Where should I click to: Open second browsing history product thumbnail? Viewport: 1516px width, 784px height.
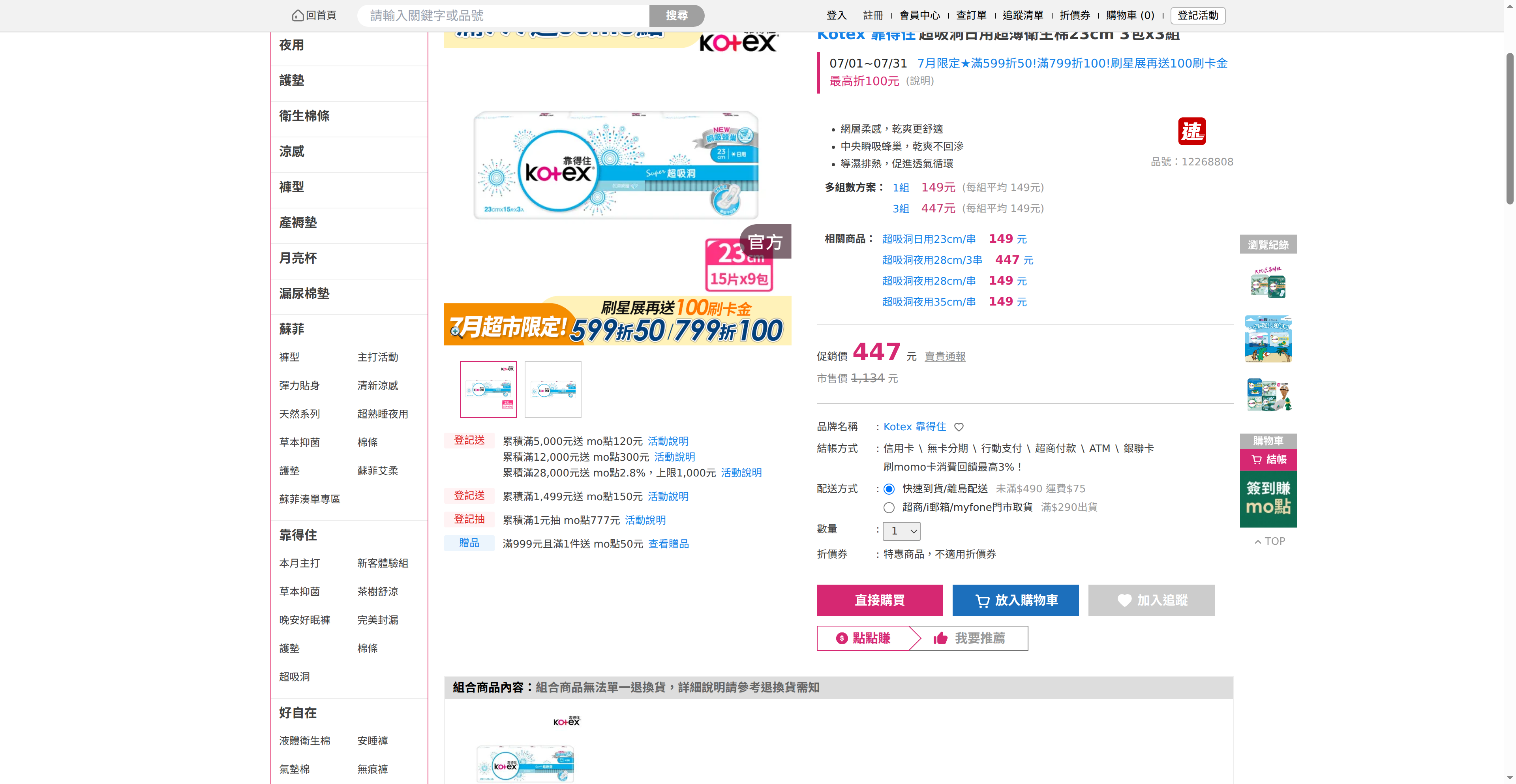pos(1268,338)
